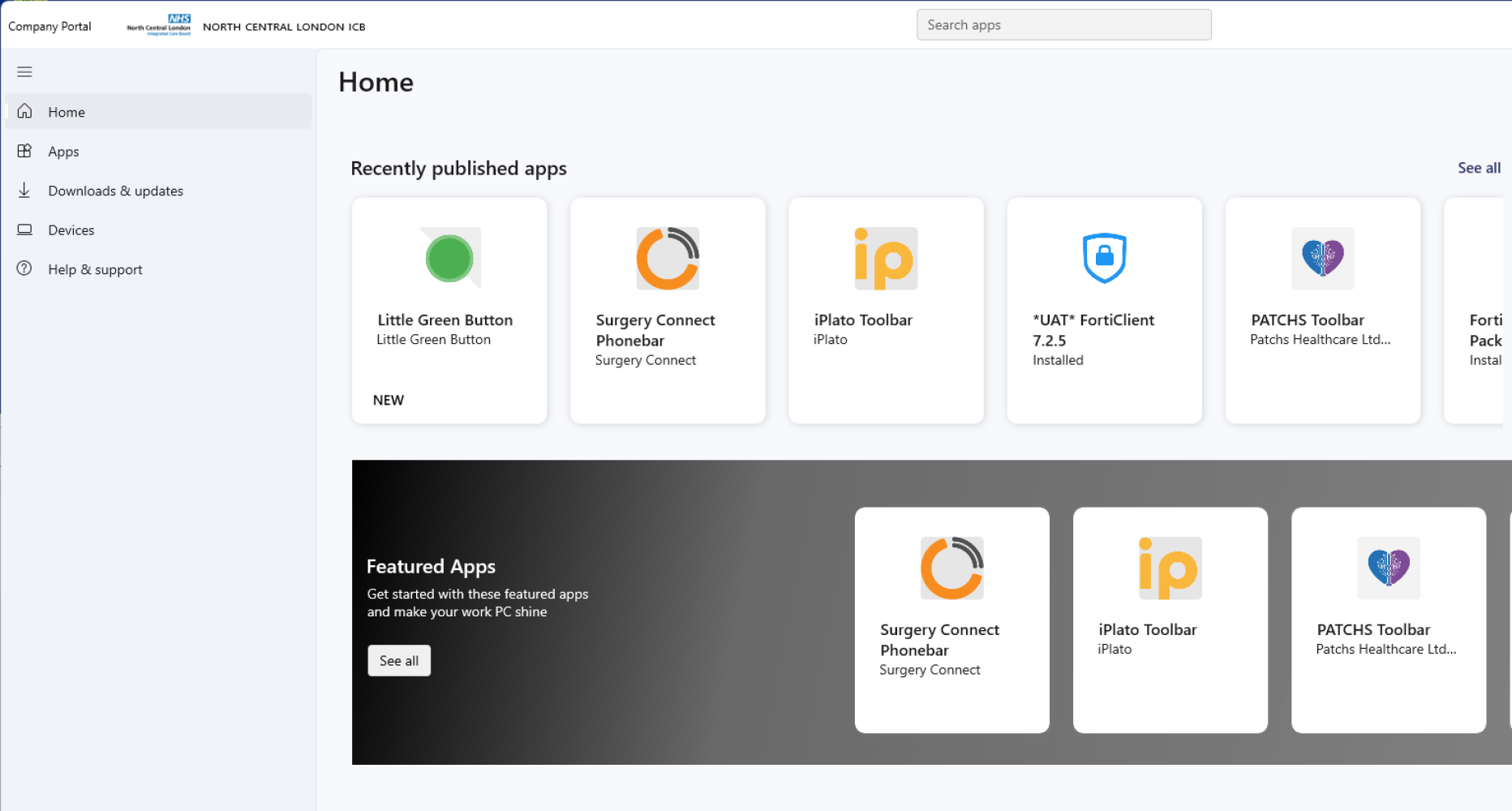Image resolution: width=1512 pixels, height=811 pixels.
Task: Select the Devices laptop icon
Action: (25, 230)
